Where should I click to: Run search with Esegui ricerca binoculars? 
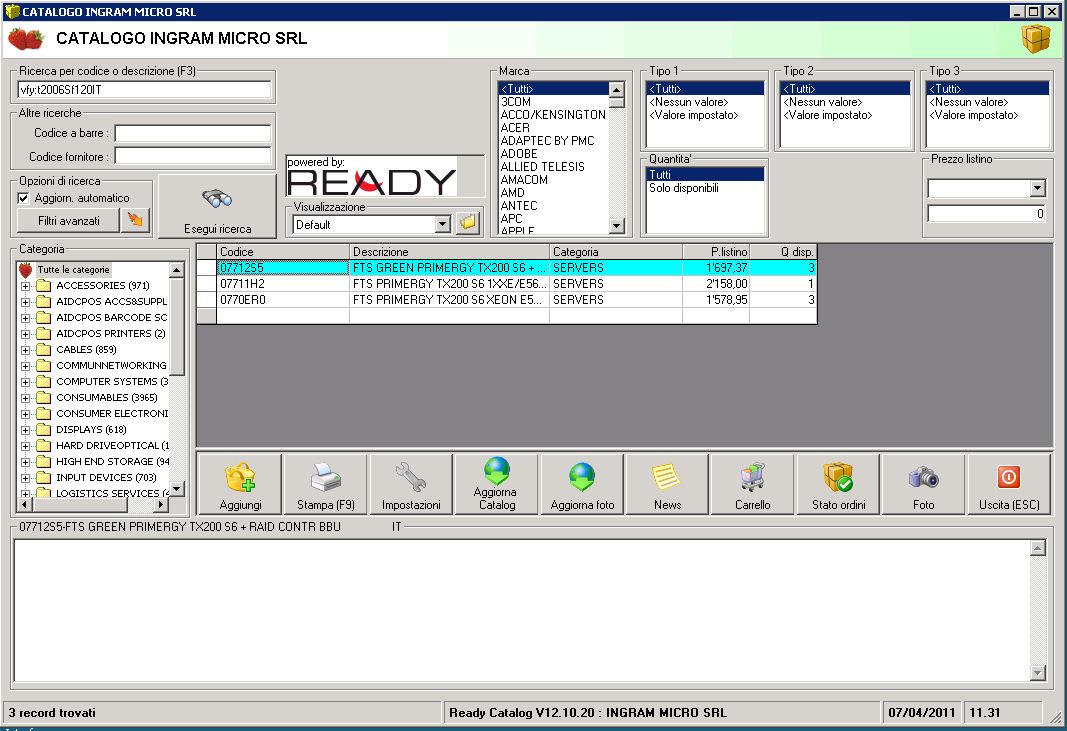tap(217, 208)
